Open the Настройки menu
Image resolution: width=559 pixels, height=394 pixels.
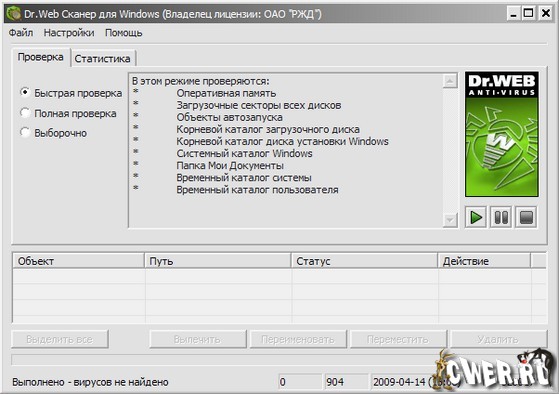(x=69, y=33)
